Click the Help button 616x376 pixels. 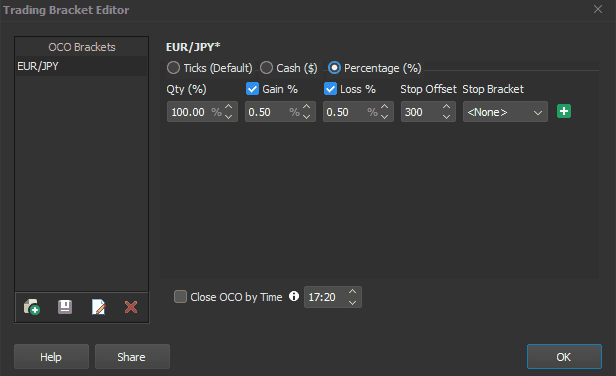pos(51,357)
